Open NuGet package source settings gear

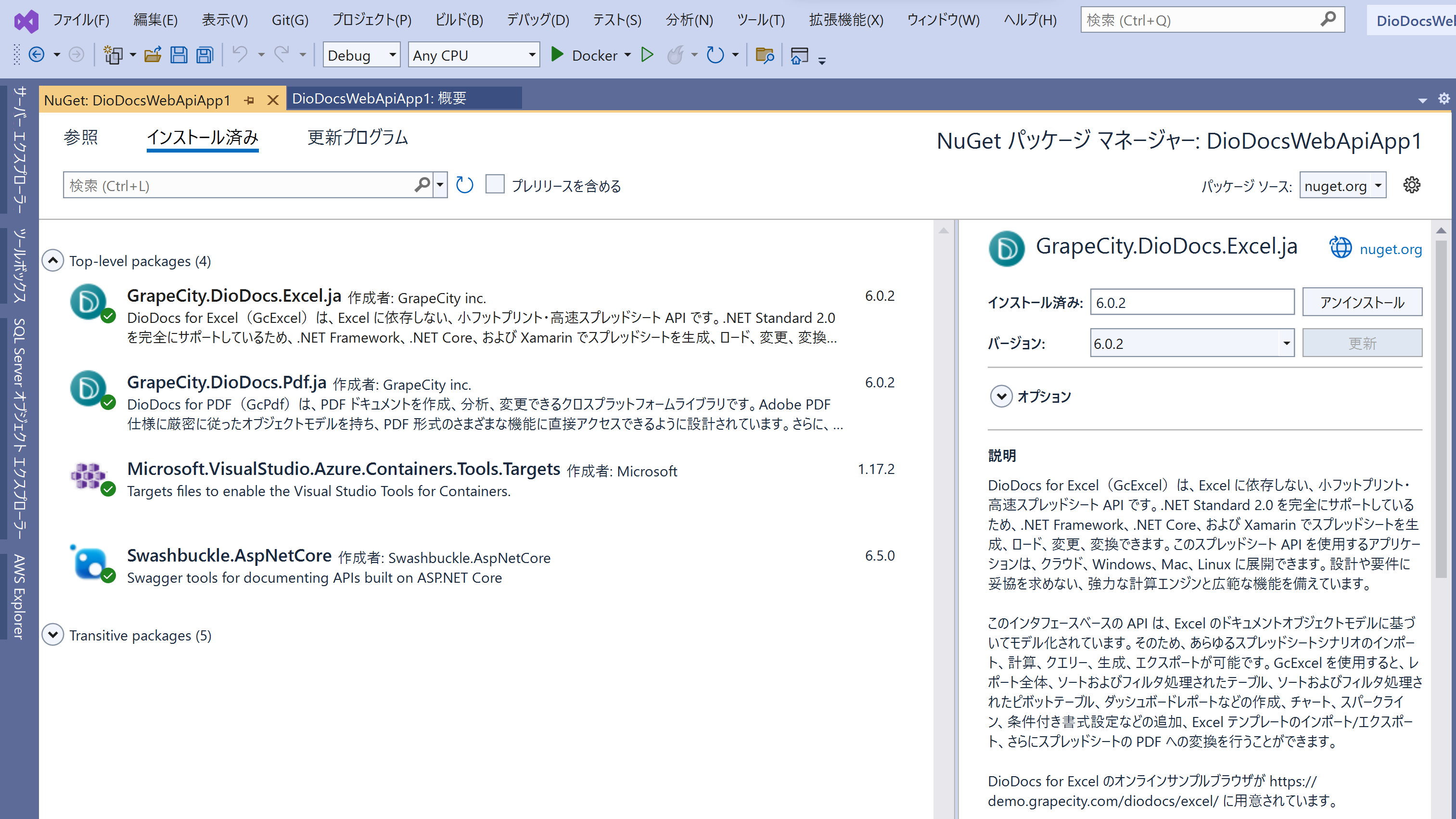tap(1411, 185)
